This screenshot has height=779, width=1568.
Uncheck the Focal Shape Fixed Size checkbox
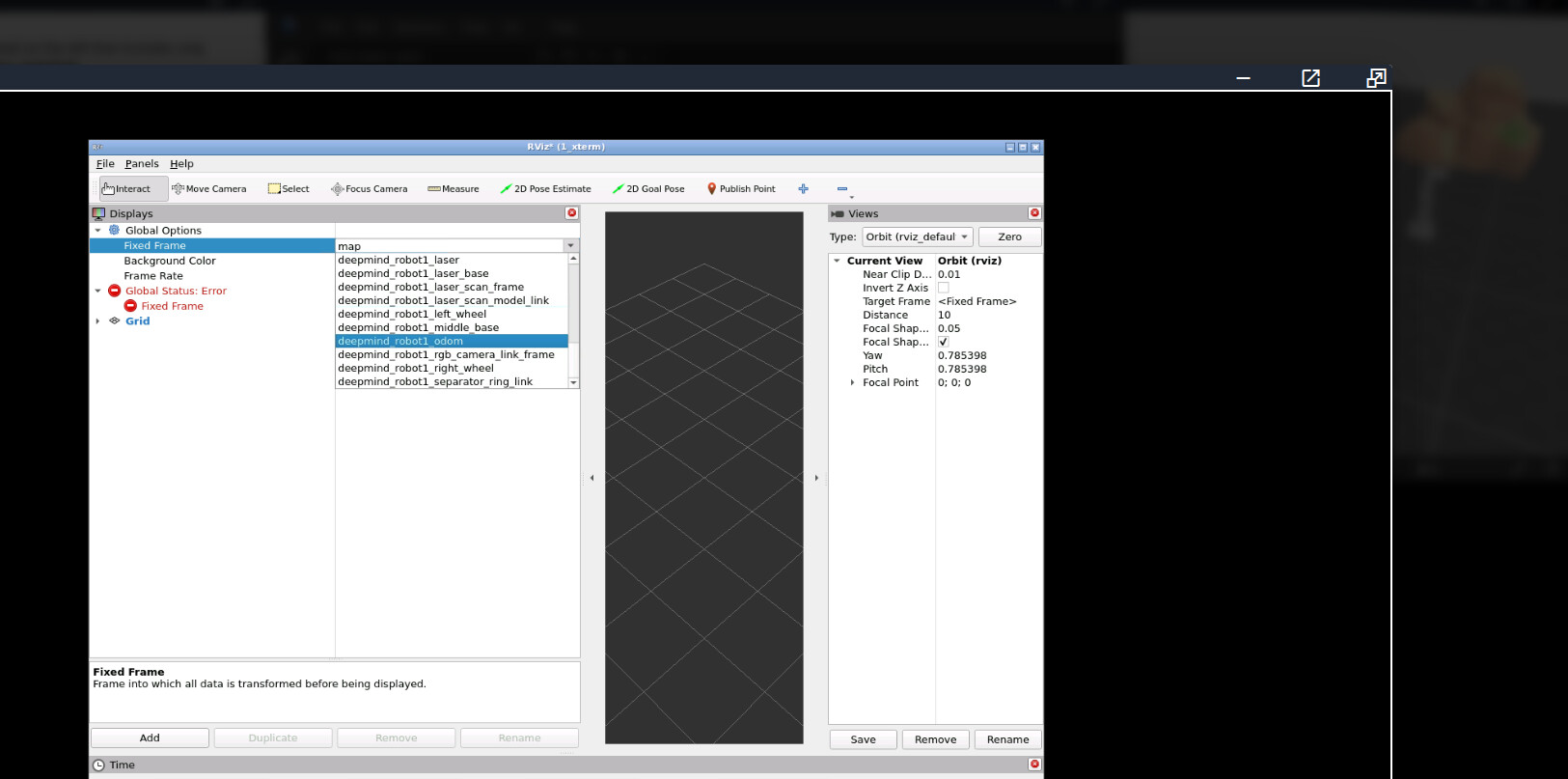[944, 342]
